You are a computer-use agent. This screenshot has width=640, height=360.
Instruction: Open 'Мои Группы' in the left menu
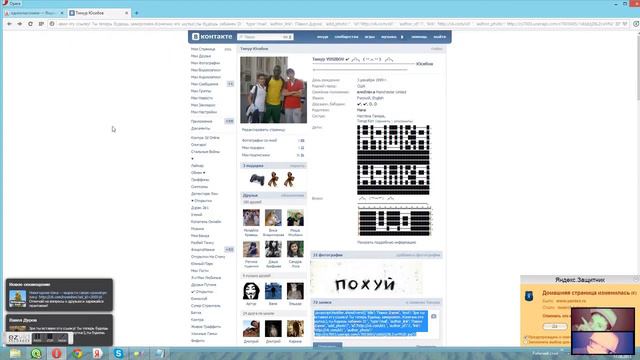201,91
